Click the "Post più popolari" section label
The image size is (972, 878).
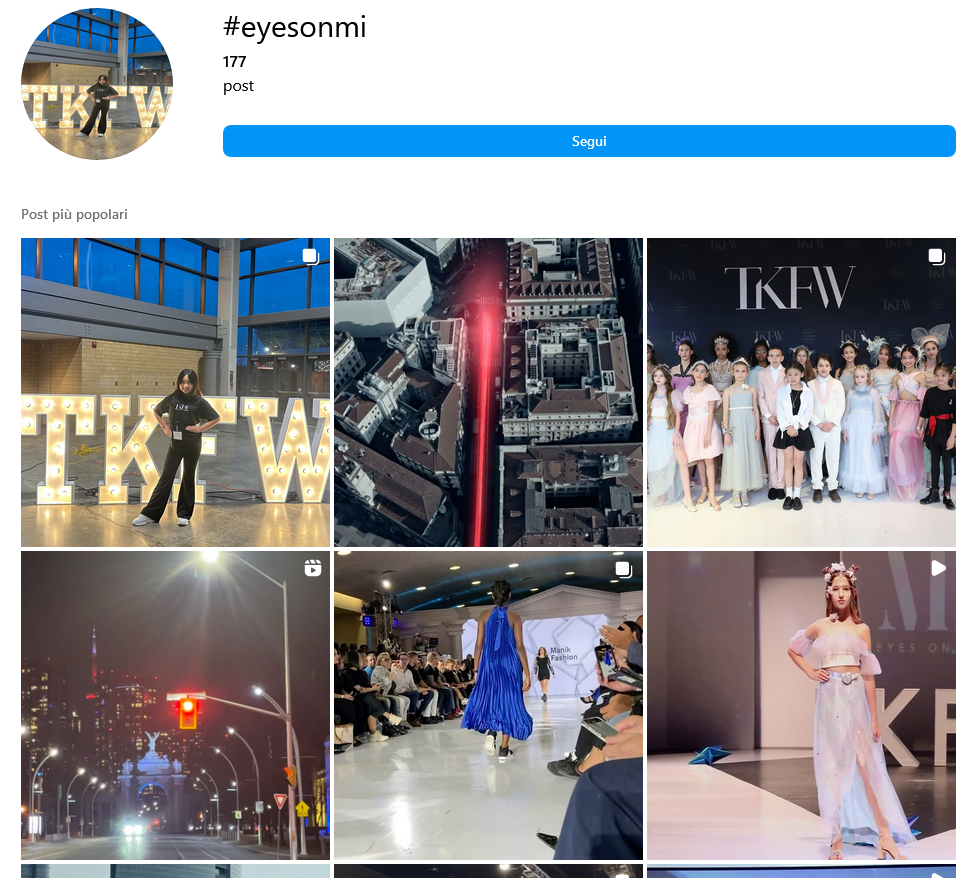pos(74,214)
